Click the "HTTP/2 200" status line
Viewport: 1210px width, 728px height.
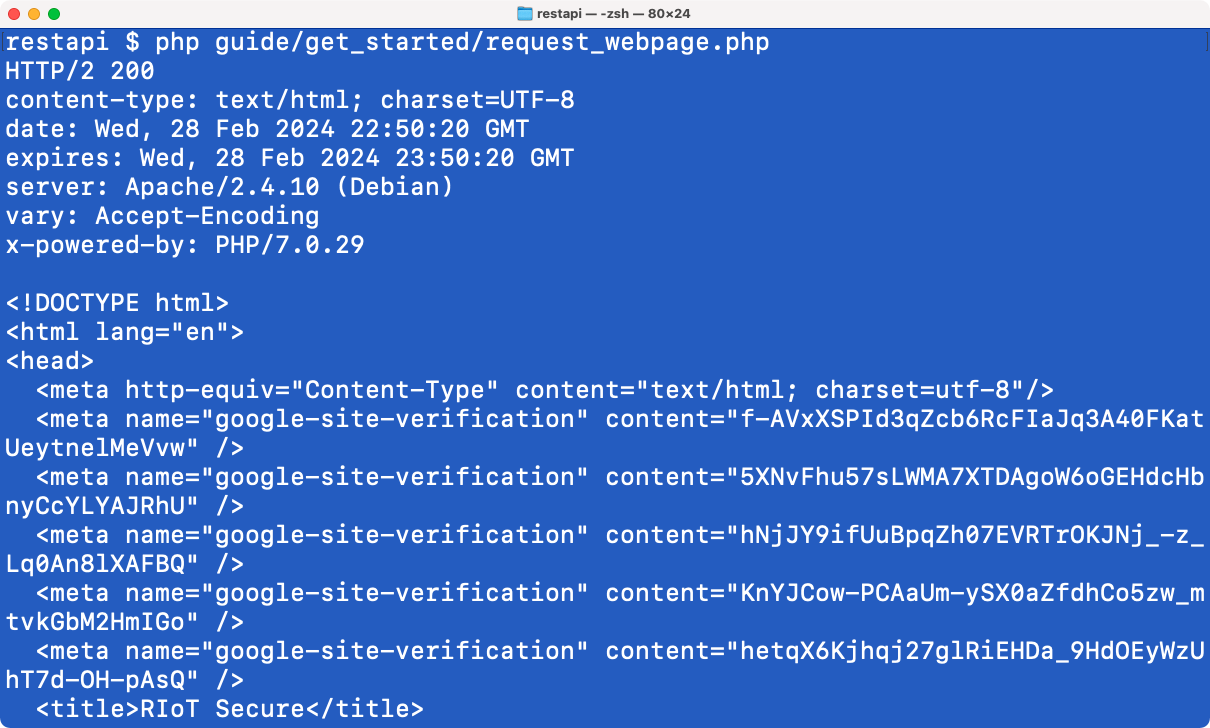coord(80,72)
